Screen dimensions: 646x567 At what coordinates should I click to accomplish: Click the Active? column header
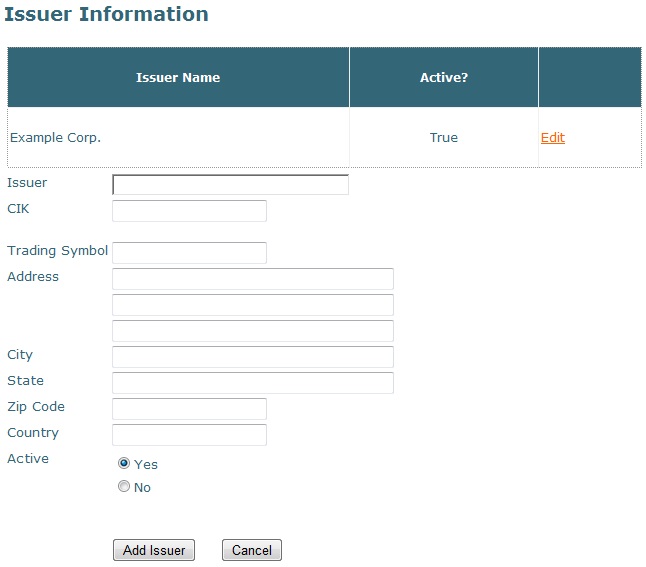coord(443,78)
